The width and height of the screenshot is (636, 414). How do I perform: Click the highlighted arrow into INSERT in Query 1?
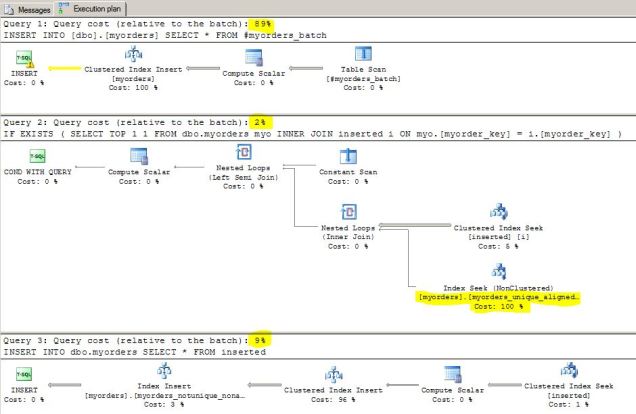[x=64, y=69]
